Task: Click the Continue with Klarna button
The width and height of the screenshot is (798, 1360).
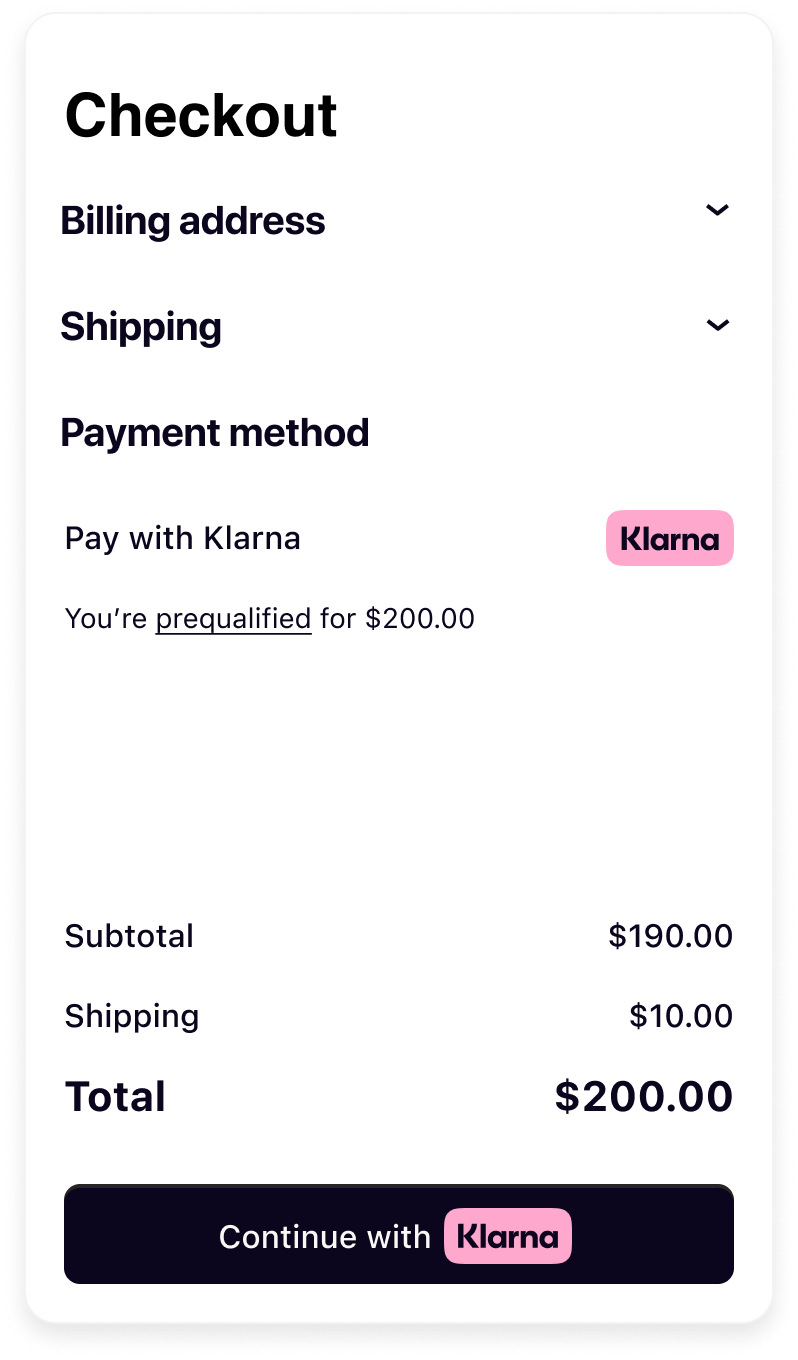Action: tap(399, 1234)
